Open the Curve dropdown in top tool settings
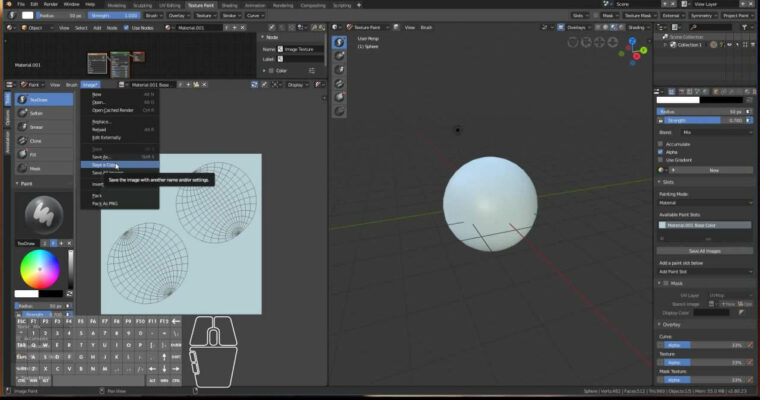Image resolution: width=760 pixels, height=400 pixels. 255,16
